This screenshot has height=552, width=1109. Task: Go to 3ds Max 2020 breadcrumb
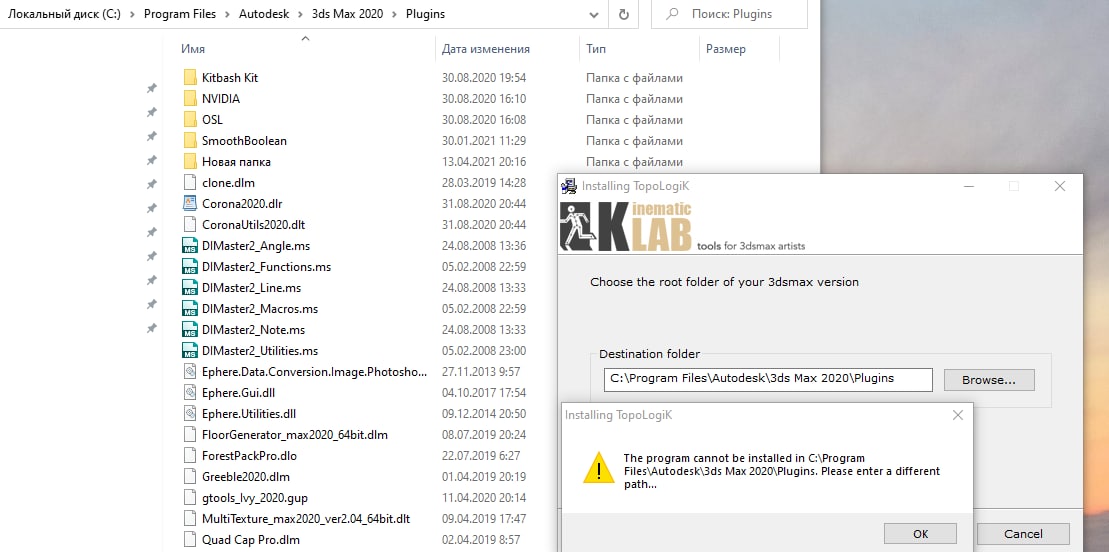(348, 14)
